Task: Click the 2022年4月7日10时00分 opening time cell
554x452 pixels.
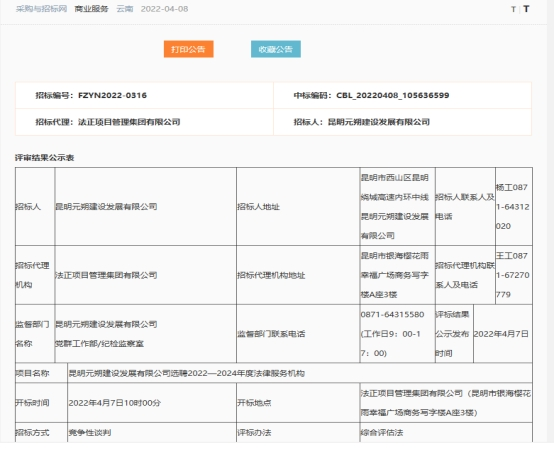Action: coord(152,403)
